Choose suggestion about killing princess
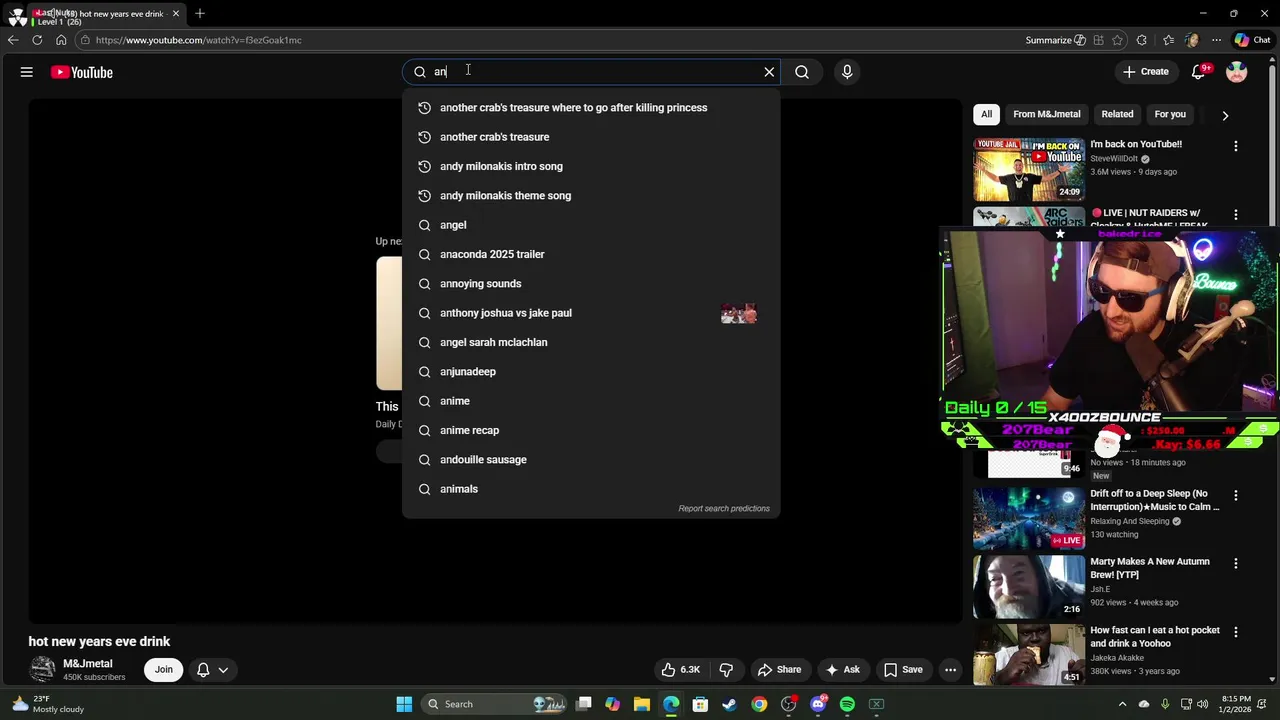Viewport: 1280px width, 720px height. pyautogui.click(x=590, y=108)
